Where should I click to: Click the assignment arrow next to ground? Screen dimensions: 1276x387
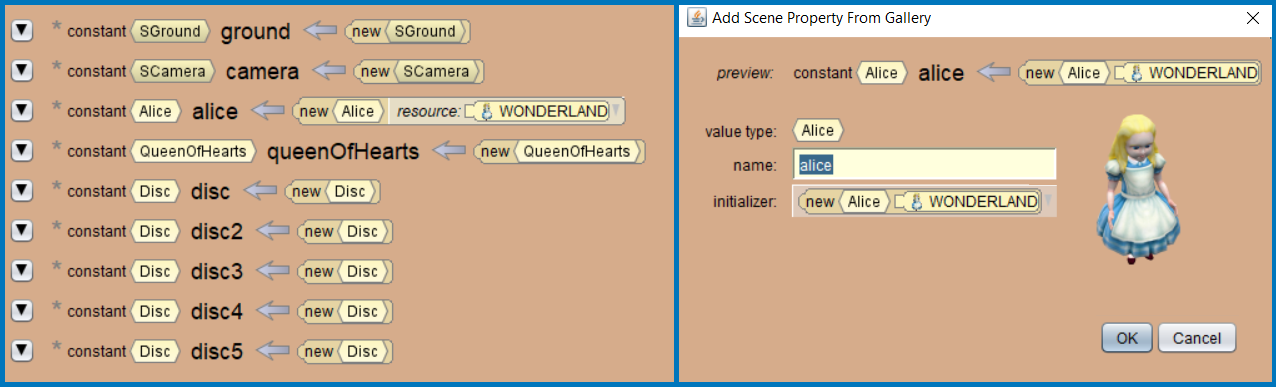click(321, 31)
